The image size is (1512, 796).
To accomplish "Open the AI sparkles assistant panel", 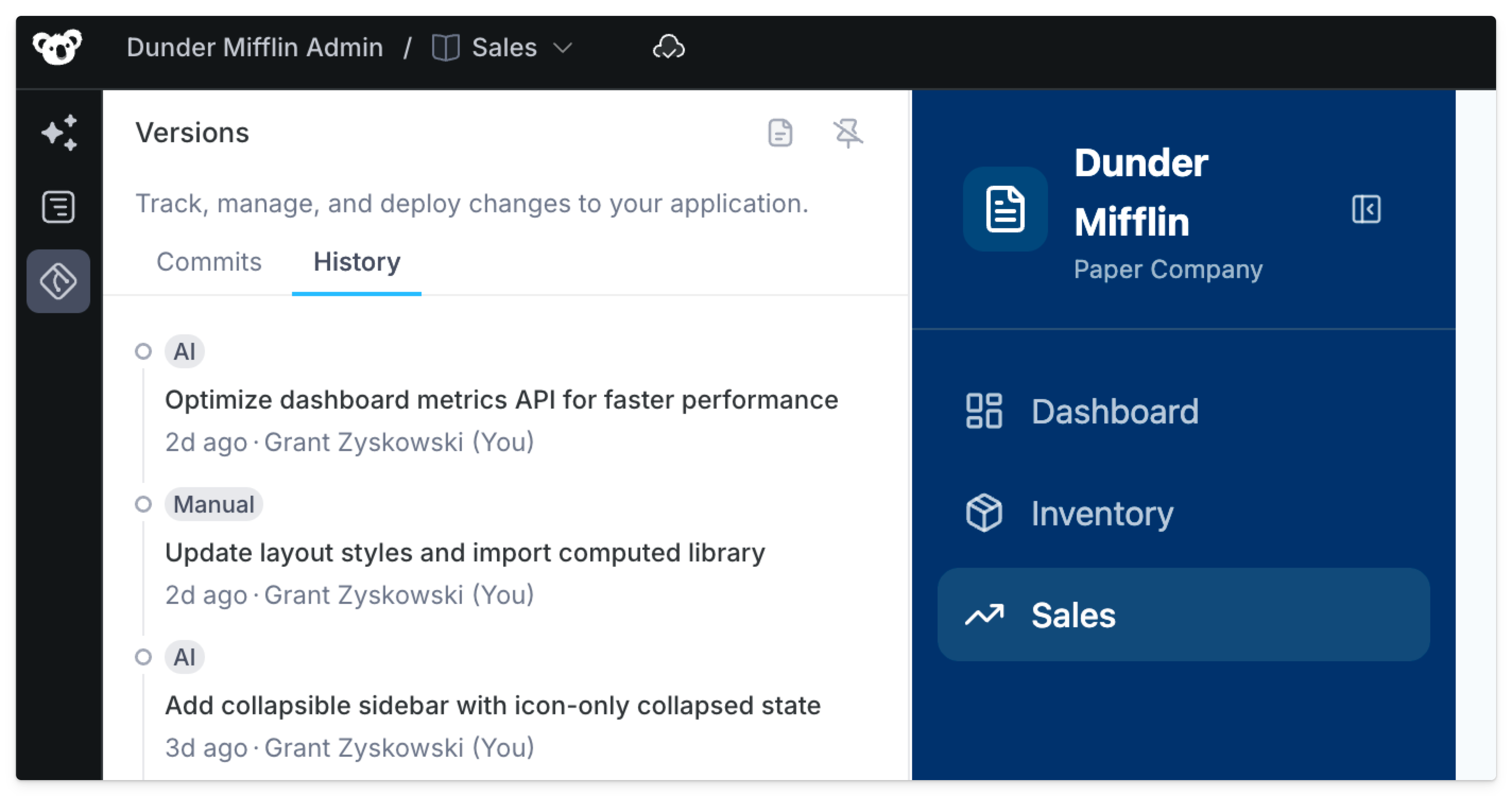I will click(59, 132).
